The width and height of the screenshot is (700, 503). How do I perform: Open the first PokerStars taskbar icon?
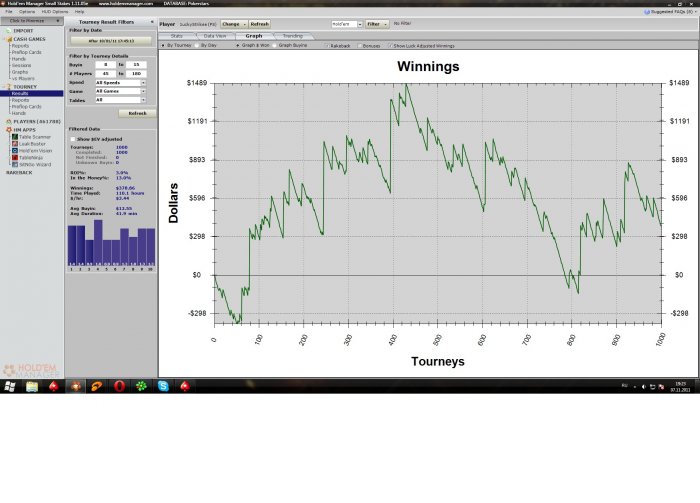coord(54,387)
